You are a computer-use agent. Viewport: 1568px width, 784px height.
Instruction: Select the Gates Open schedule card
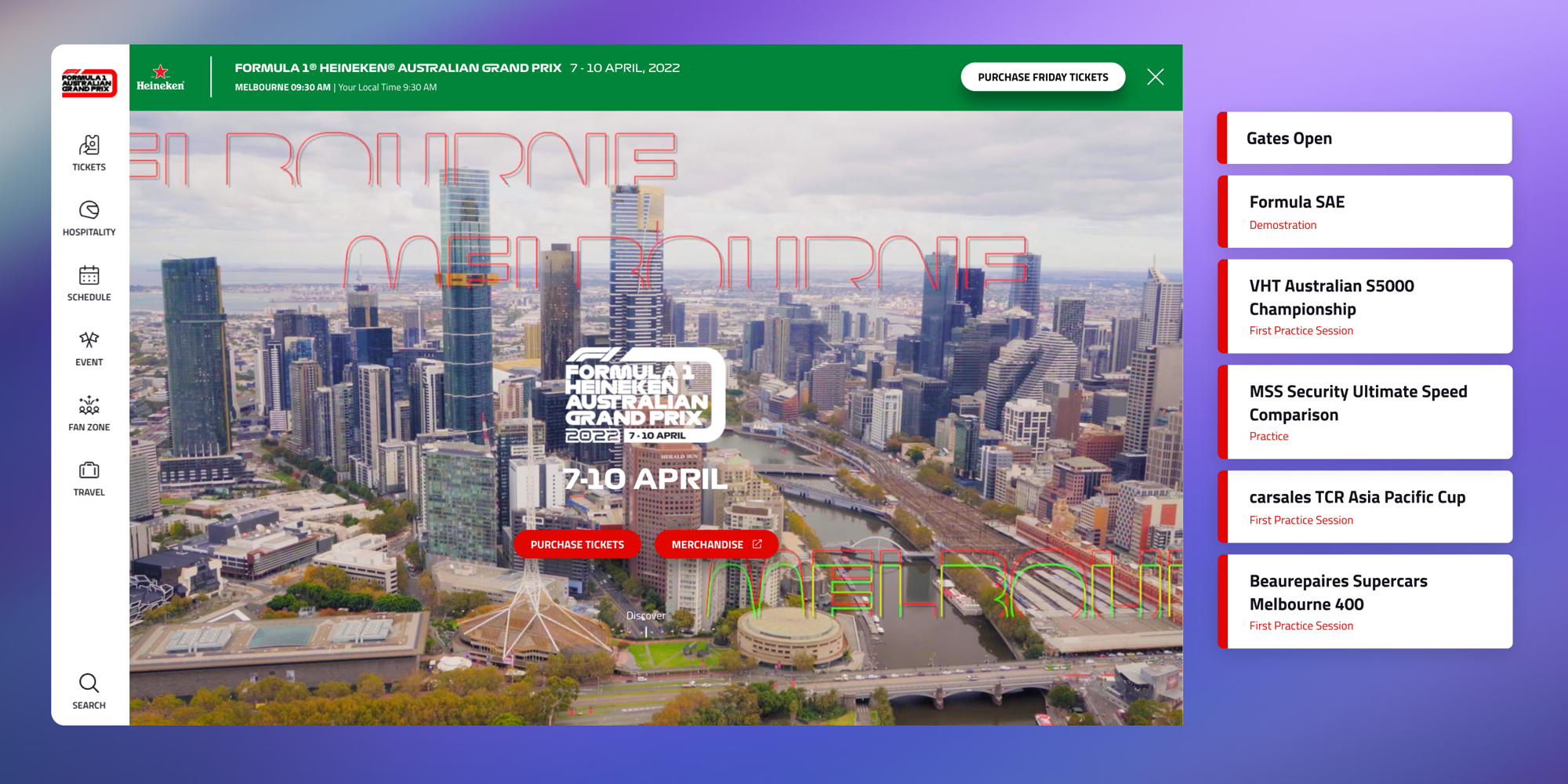click(1365, 138)
